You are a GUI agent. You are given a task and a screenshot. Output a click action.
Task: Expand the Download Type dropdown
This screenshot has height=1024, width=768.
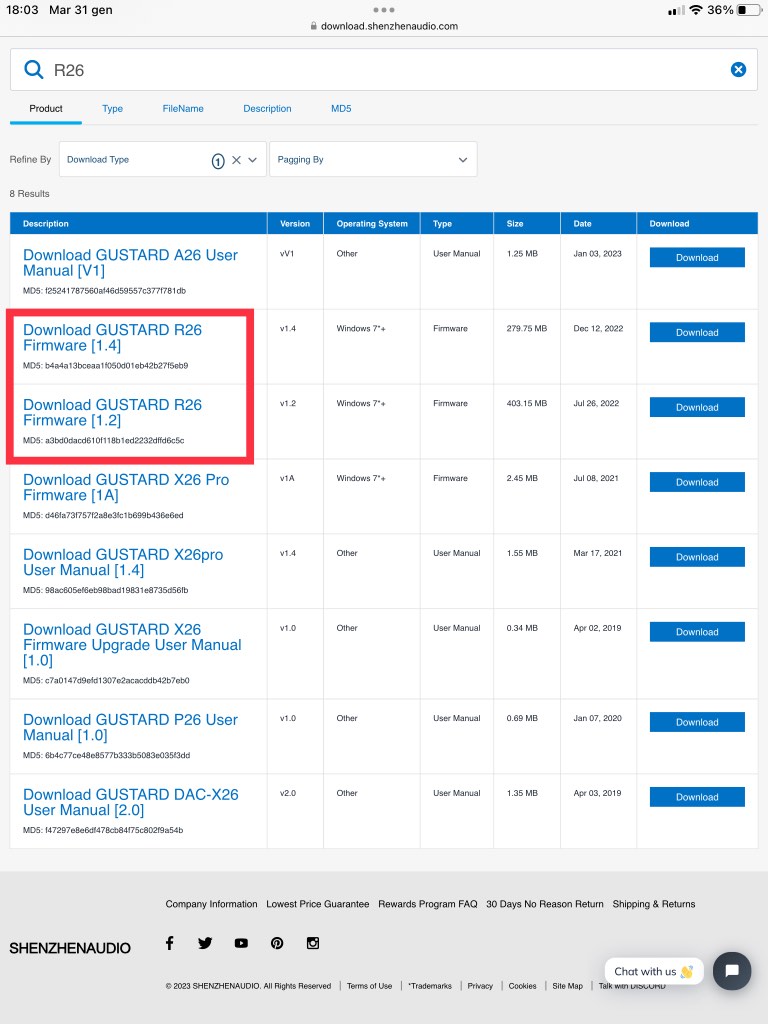[253, 159]
